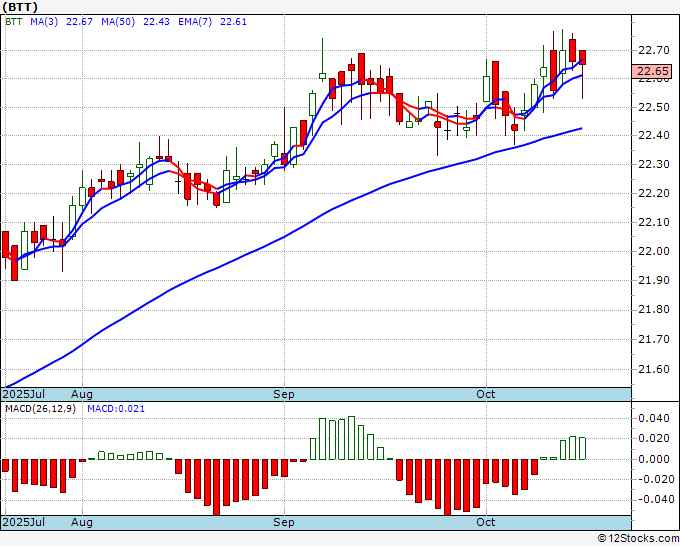This screenshot has width=680, height=546.
Task: Click the 0.040 MACD axis label
Action: tap(654, 418)
